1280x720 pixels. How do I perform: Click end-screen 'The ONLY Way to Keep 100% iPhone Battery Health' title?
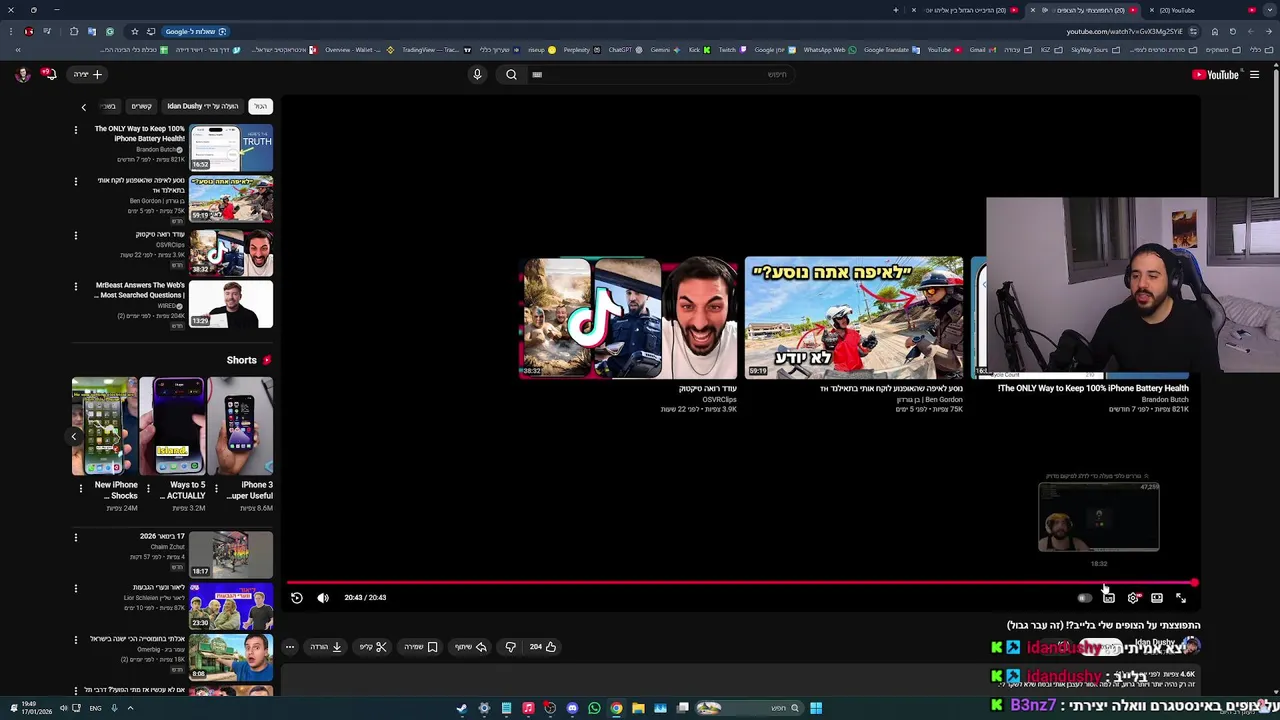(x=1093, y=388)
